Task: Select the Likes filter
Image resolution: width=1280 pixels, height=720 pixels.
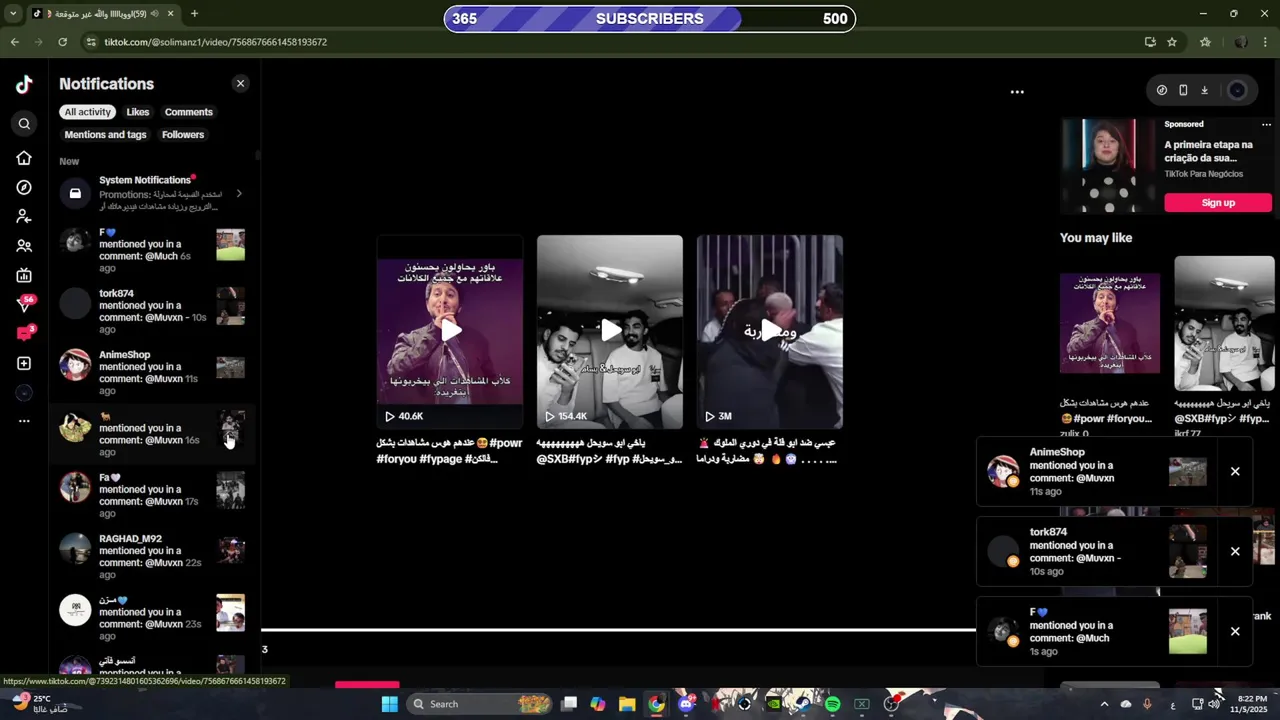Action: 138,112
